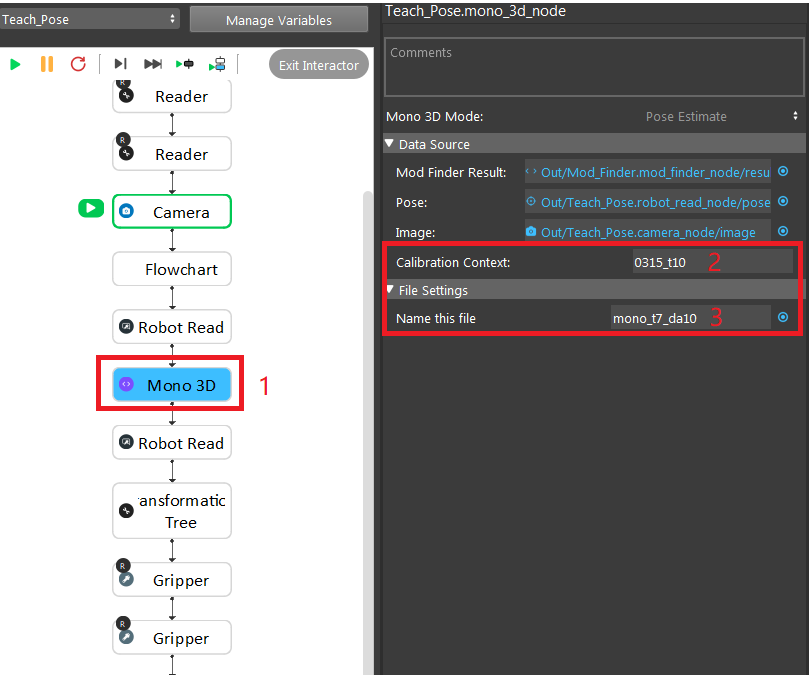This screenshot has height=675, width=811.
Task: Click the Camera node
Action: pyautogui.click(x=172, y=212)
